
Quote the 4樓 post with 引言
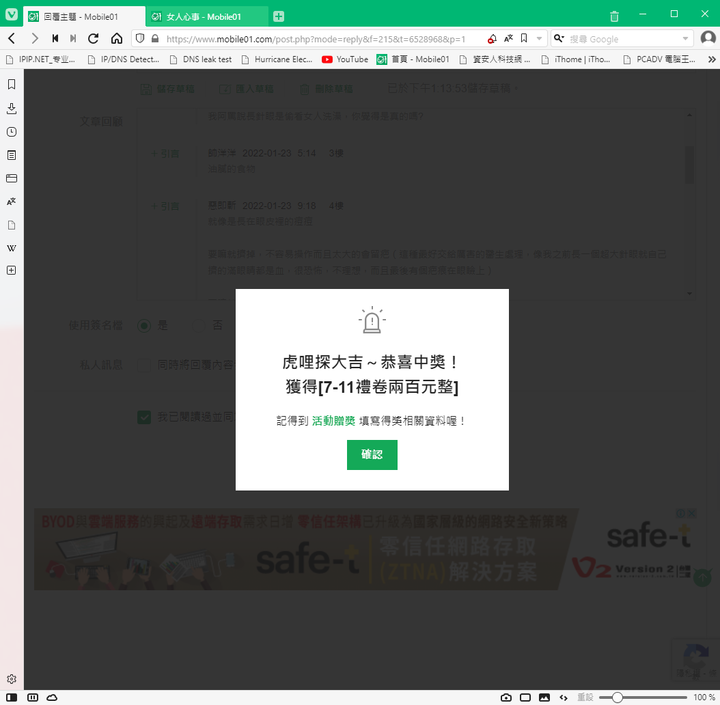click(x=165, y=206)
